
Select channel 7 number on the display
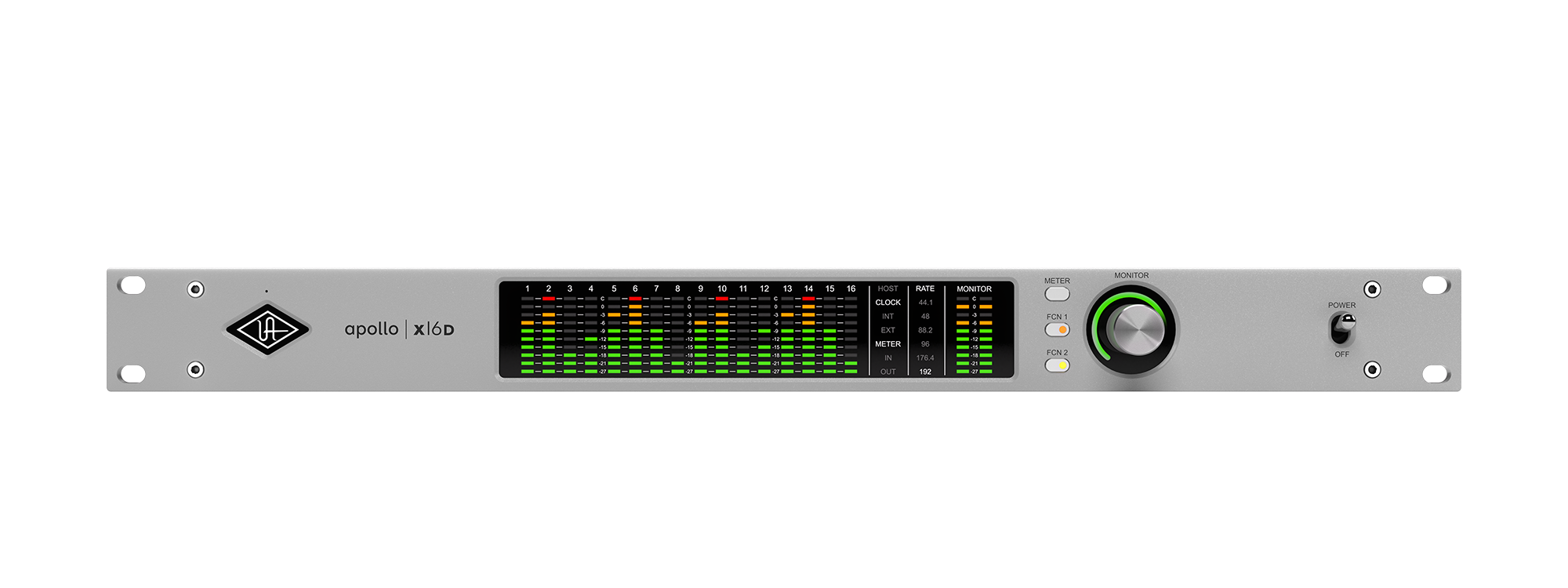[x=656, y=289]
